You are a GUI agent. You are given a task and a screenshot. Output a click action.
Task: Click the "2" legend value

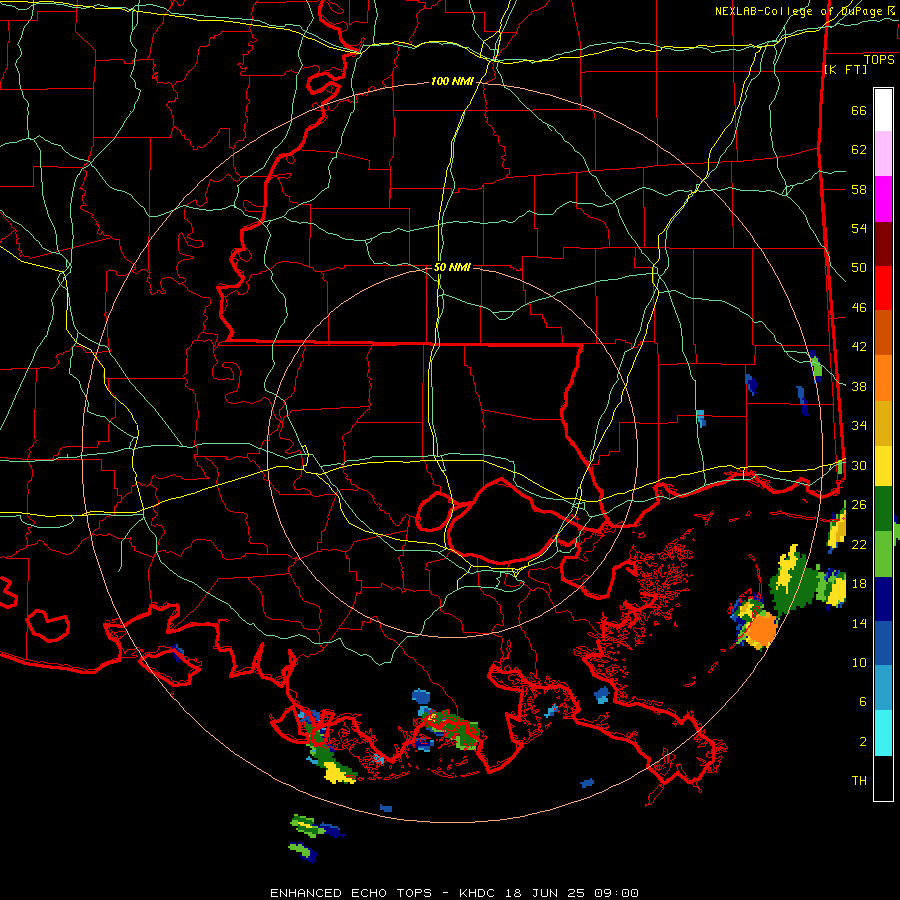click(x=863, y=742)
